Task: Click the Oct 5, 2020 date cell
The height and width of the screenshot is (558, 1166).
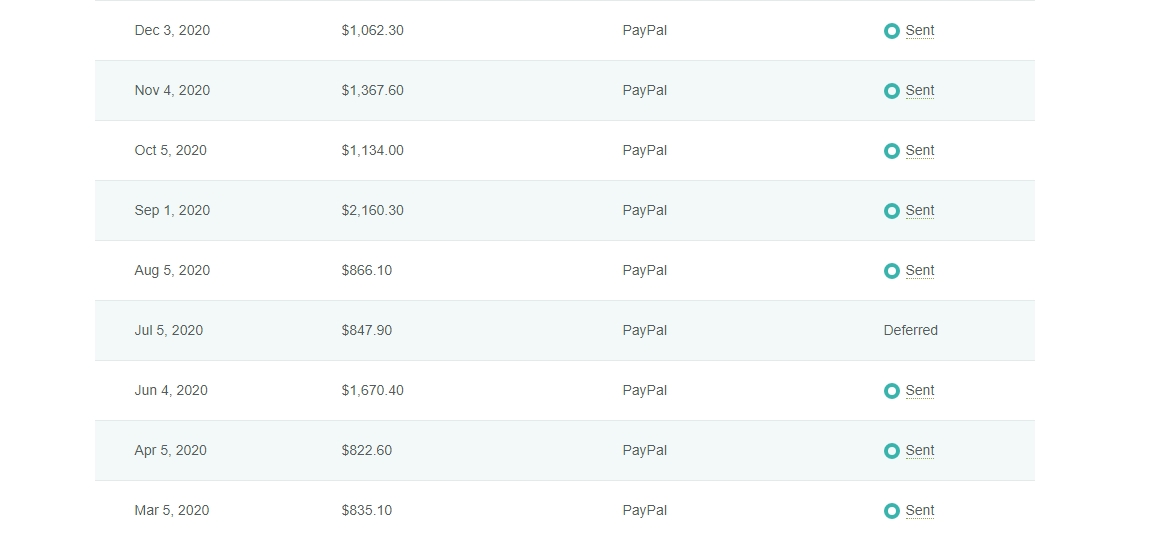Action: pyautogui.click(x=171, y=151)
